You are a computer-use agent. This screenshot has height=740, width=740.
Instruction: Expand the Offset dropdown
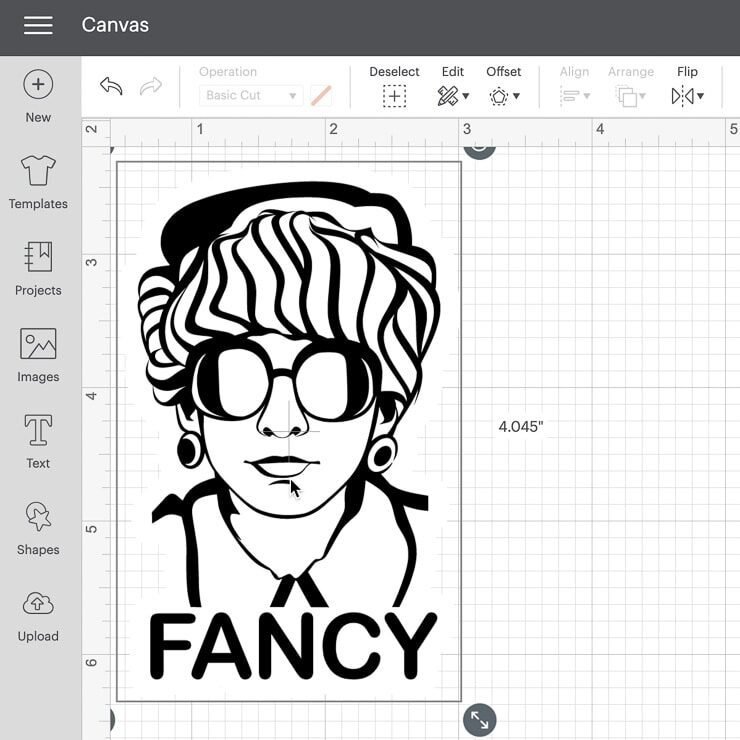pos(503,96)
